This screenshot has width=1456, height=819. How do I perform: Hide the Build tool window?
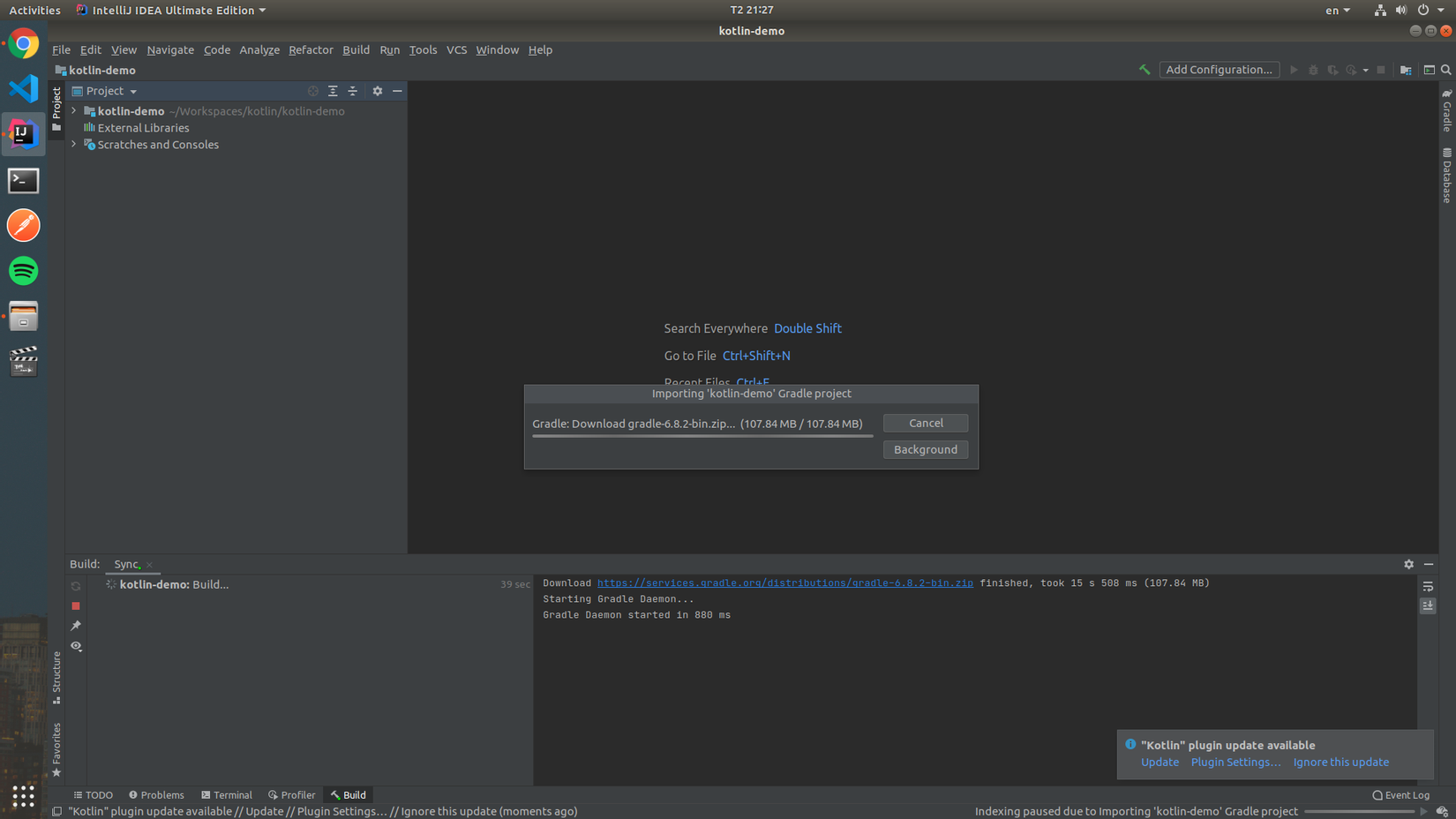tap(1429, 564)
